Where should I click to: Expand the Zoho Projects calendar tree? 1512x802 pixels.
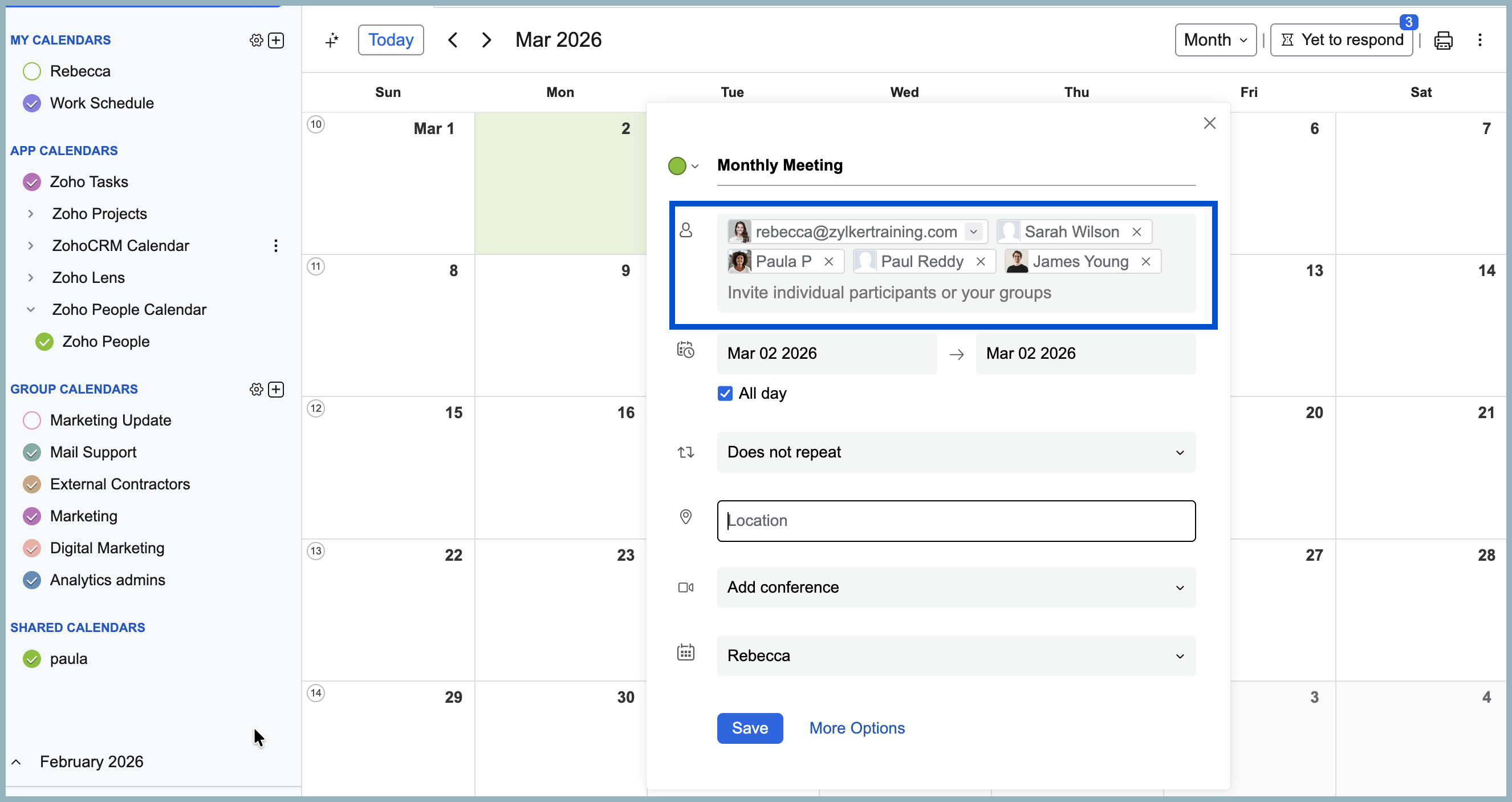point(31,214)
